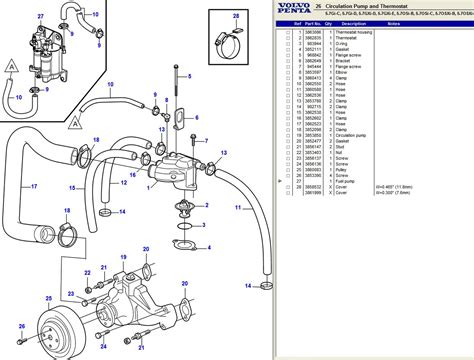Click the hose clamp illustration in boxed inset
This screenshot has width=474, height=360.
228,44
